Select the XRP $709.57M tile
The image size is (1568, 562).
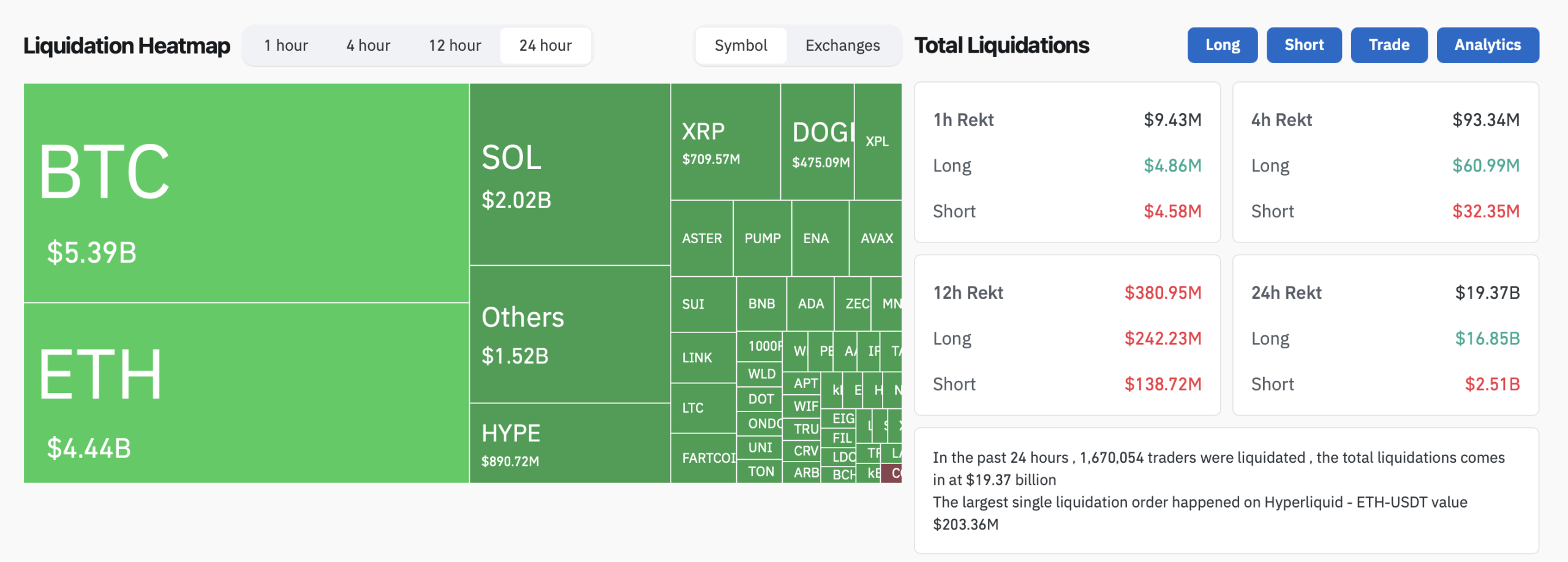725,142
